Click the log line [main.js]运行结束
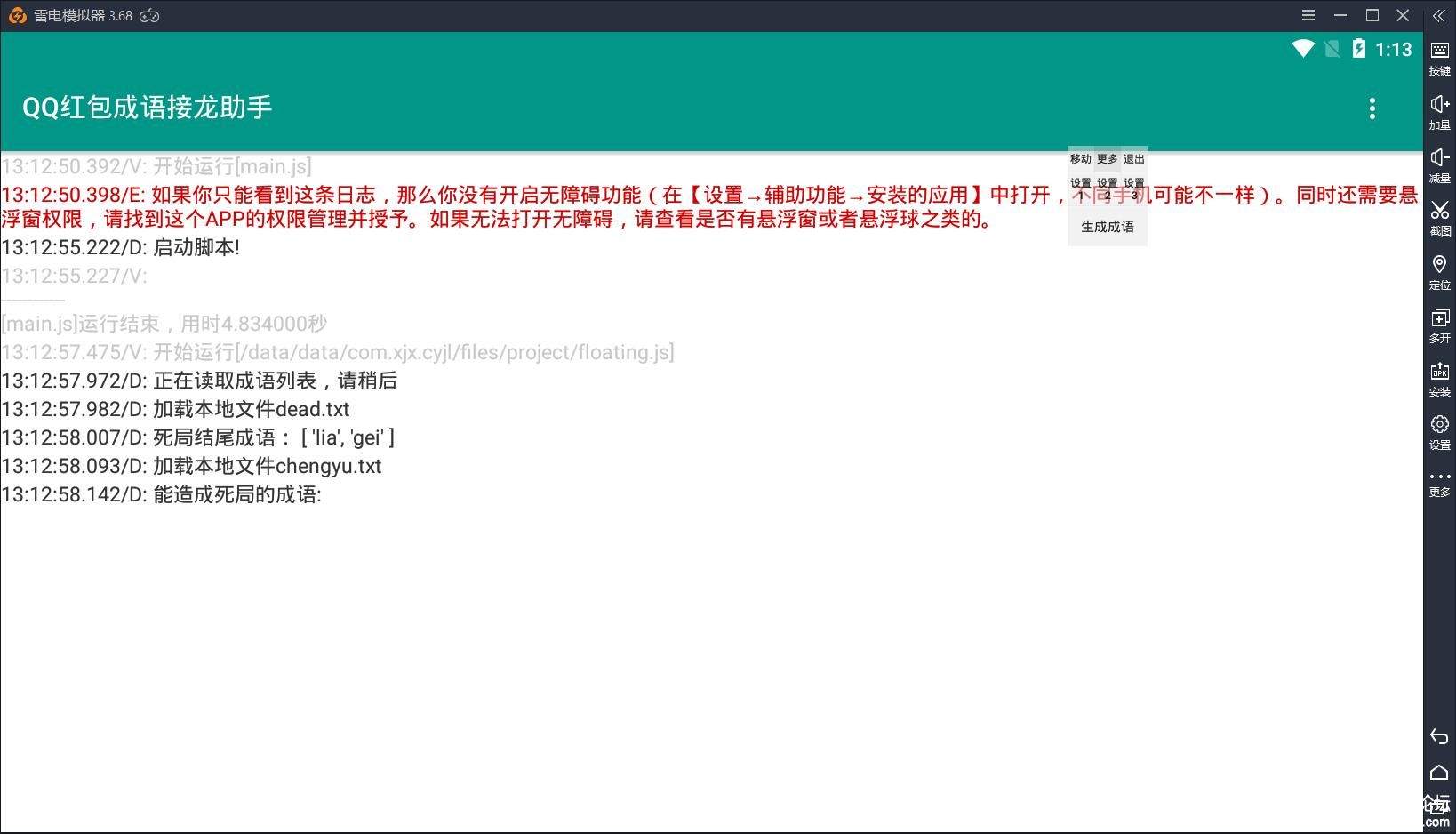Image resolution: width=1456 pixels, height=834 pixels. [164, 324]
